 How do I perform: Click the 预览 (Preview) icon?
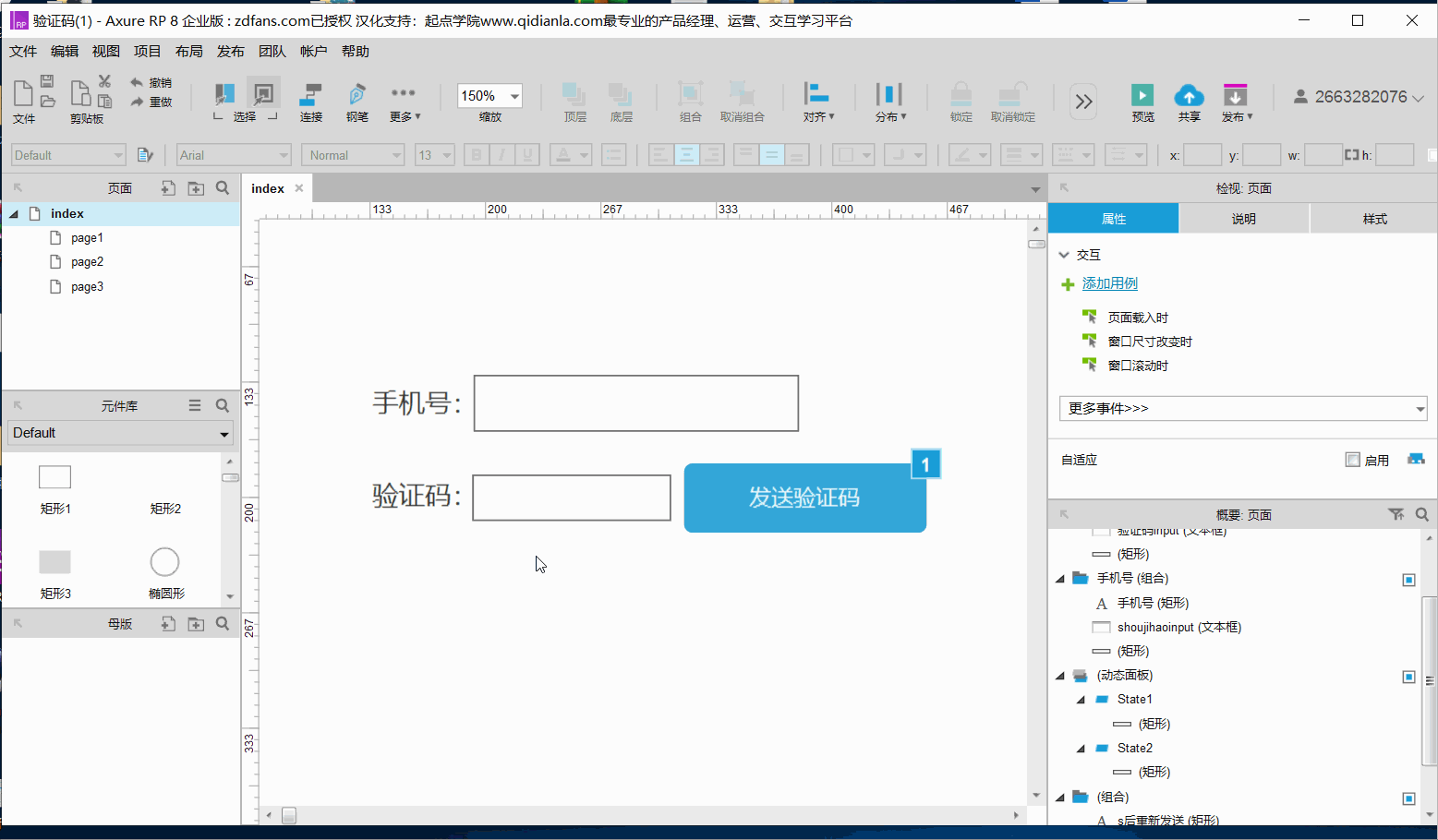tap(1142, 95)
